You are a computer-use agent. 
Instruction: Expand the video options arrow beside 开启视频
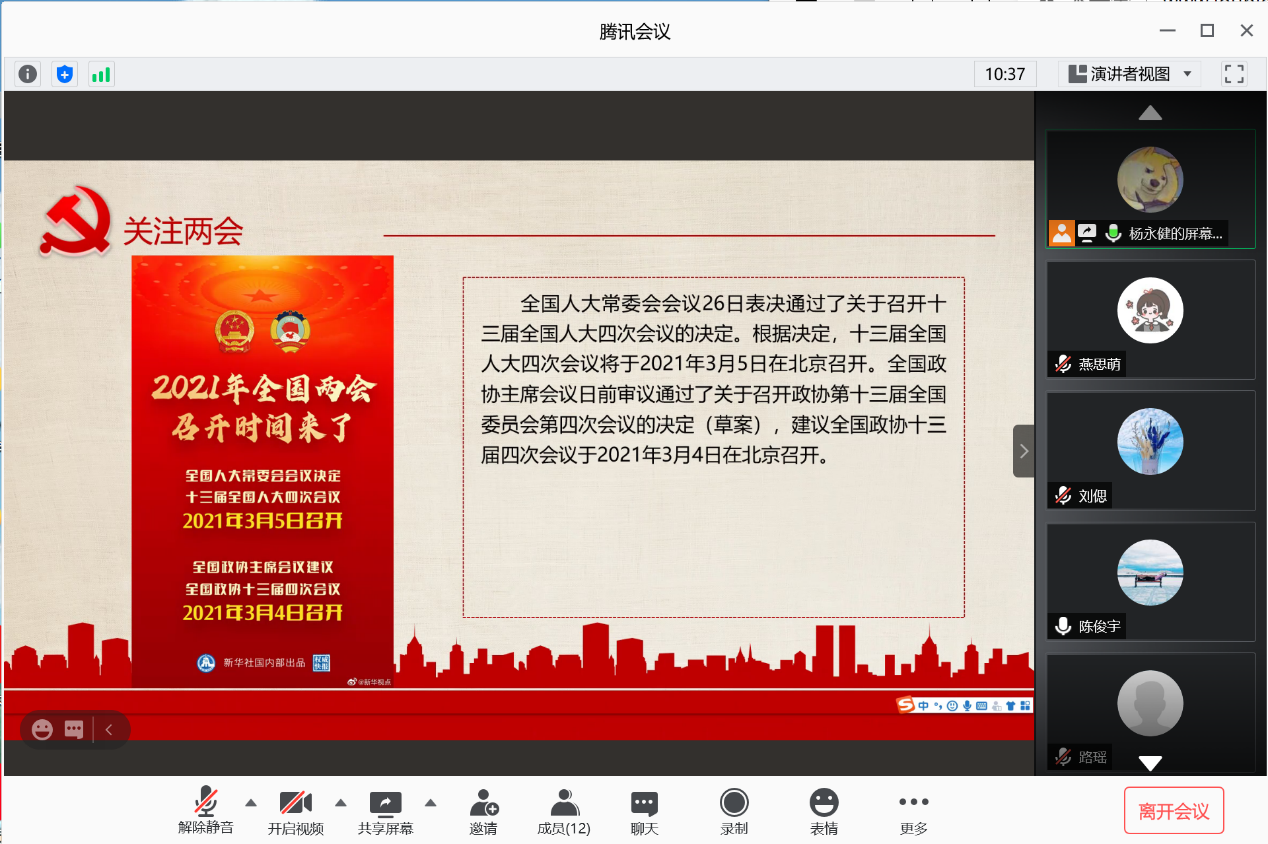(341, 802)
